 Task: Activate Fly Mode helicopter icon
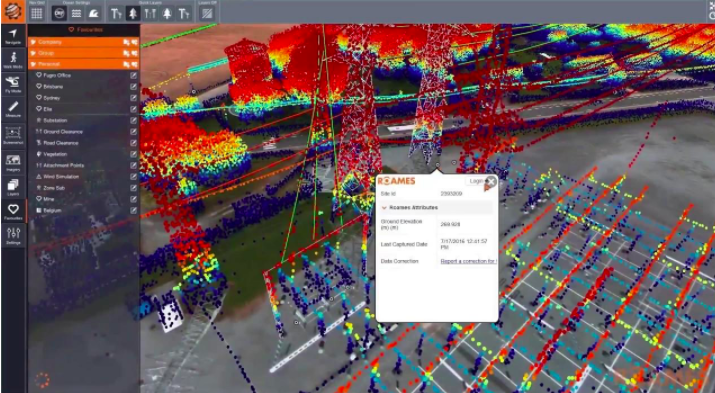[x=13, y=84]
